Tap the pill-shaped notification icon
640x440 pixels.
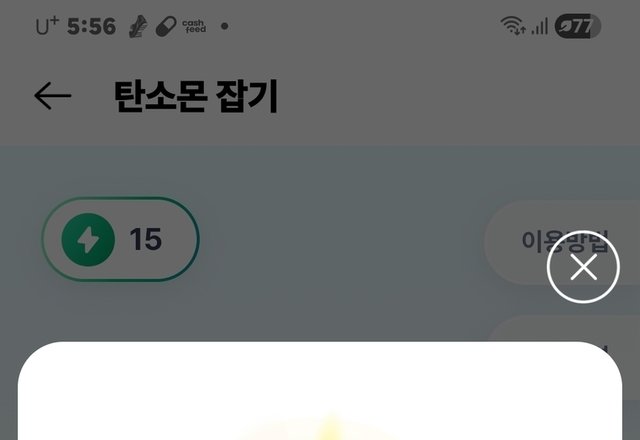(166, 27)
